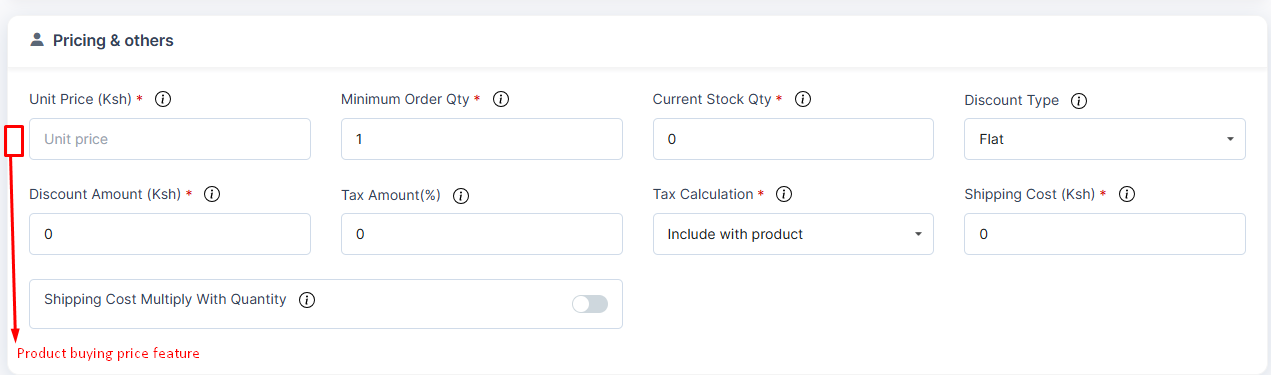Screen dimensions: 1271x375
Task: Click info icon beside Unit Price label
Action: coord(163,100)
